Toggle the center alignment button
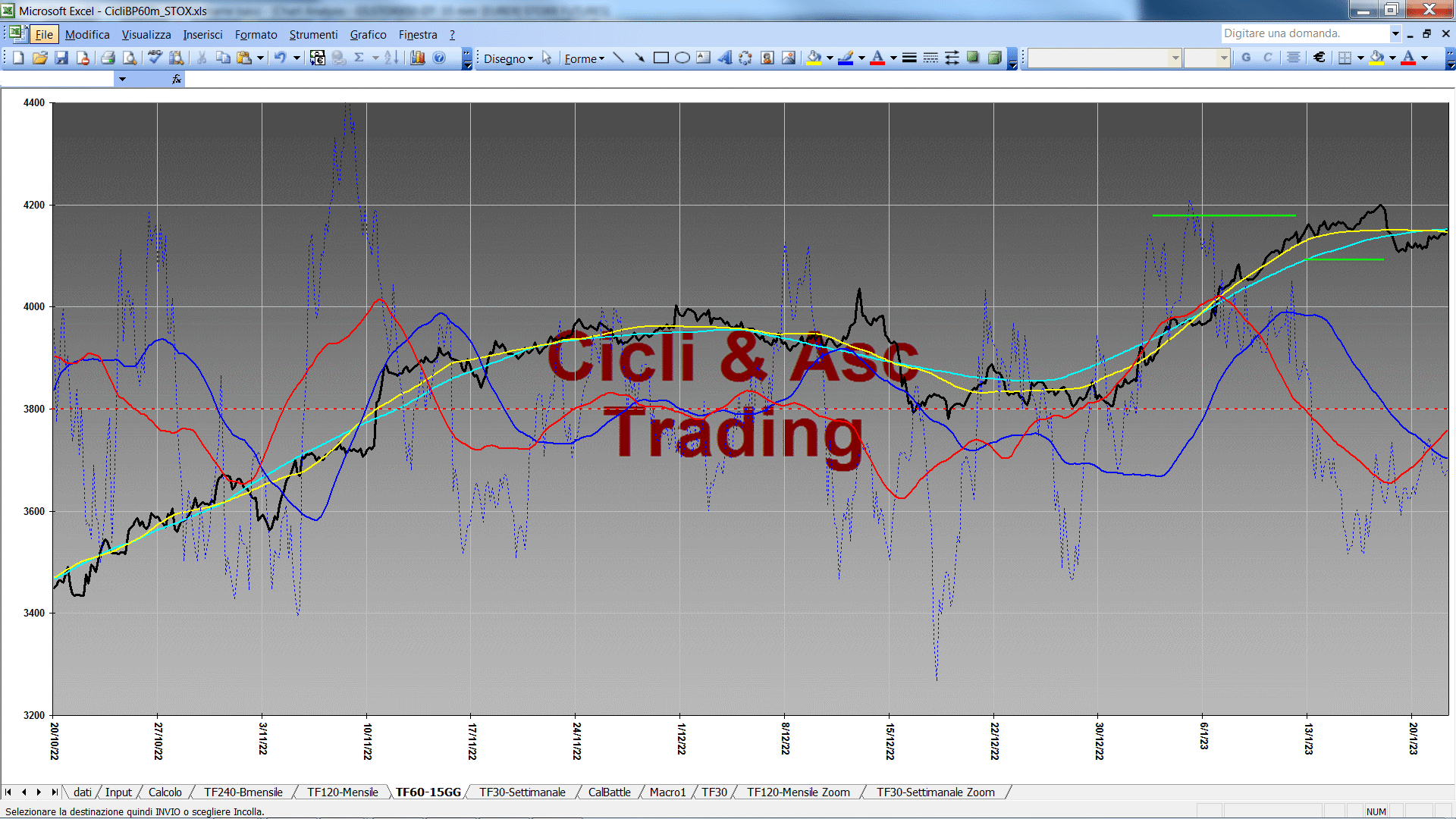The width and height of the screenshot is (1456, 819). [1294, 58]
